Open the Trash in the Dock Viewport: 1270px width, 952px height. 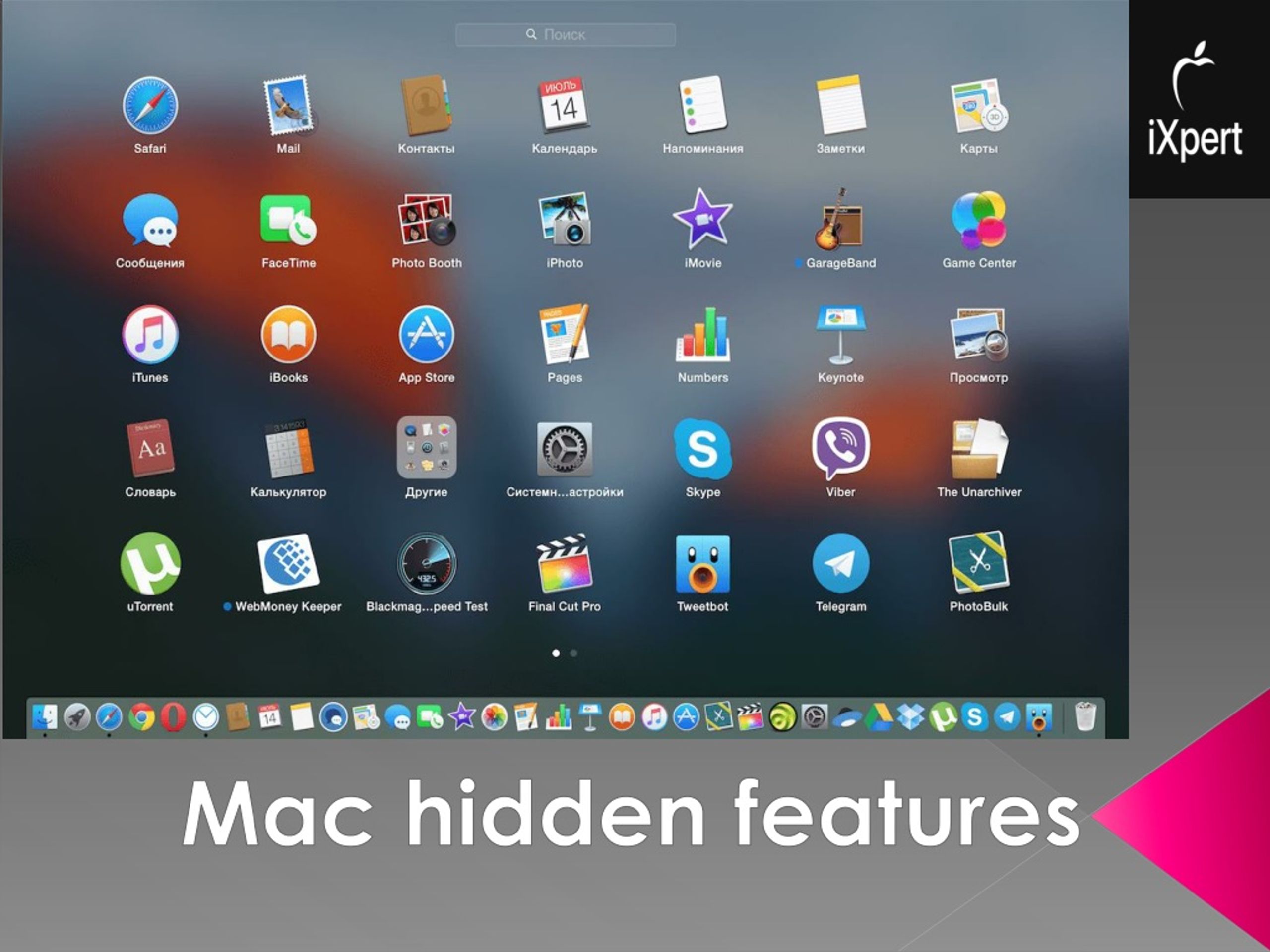pyautogui.click(x=1084, y=716)
